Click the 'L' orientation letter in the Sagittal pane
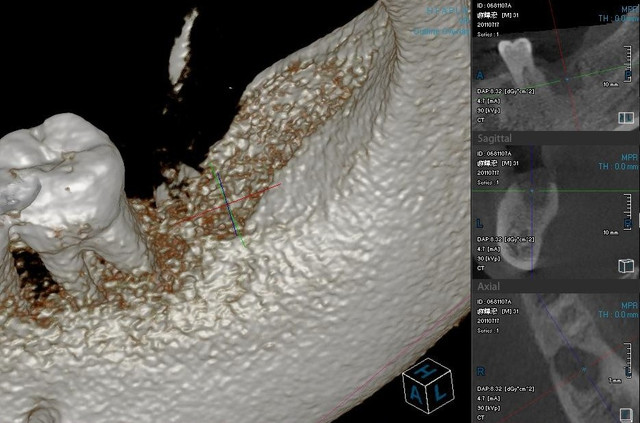 (480, 224)
